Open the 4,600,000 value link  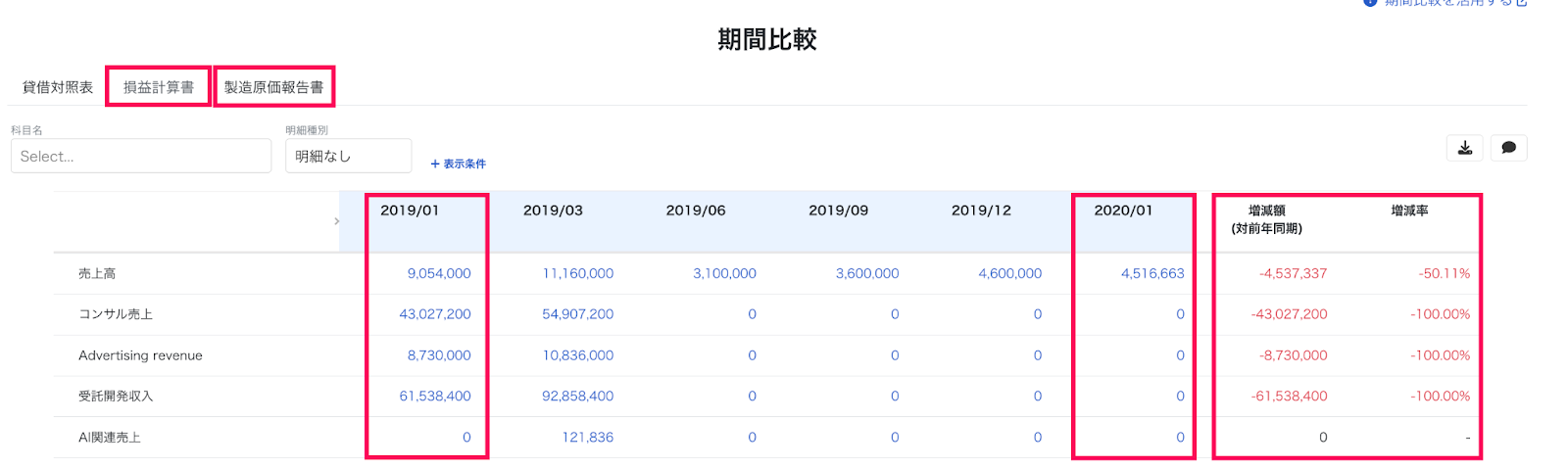tap(1009, 274)
